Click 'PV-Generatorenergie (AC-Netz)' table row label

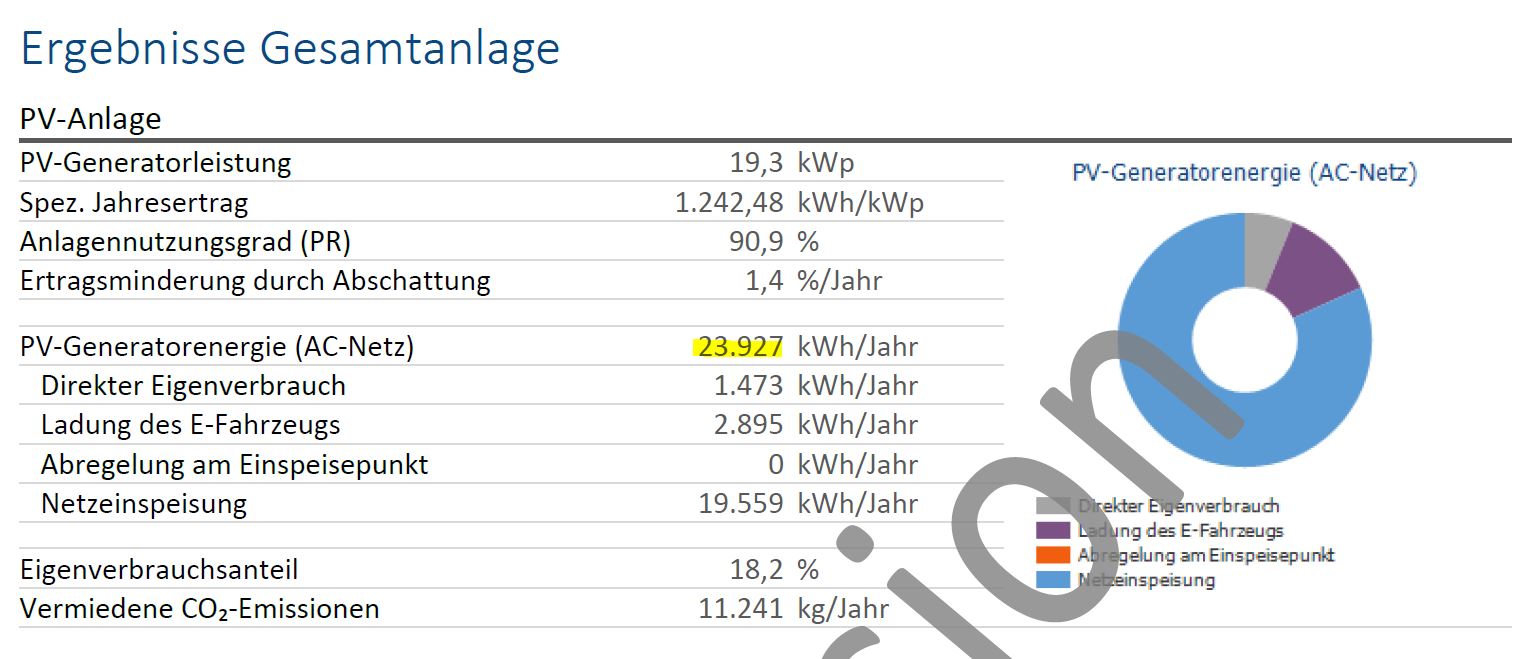pos(217,347)
